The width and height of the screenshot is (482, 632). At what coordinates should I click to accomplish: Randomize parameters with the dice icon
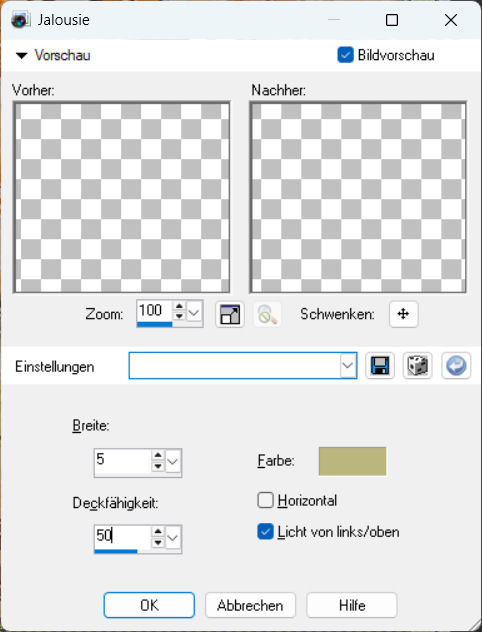pos(418,366)
